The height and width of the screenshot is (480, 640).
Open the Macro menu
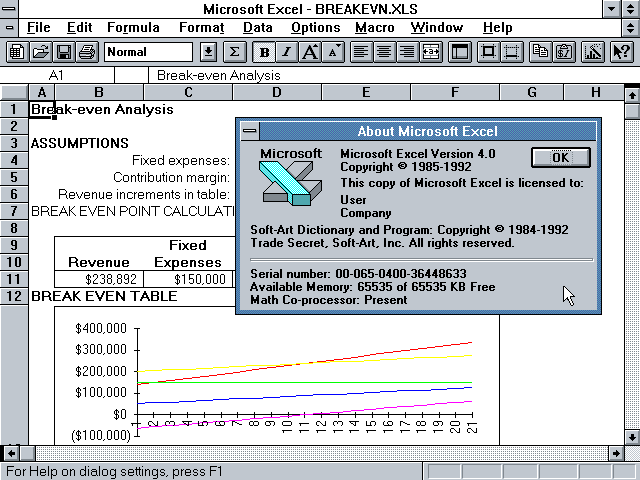[375, 28]
